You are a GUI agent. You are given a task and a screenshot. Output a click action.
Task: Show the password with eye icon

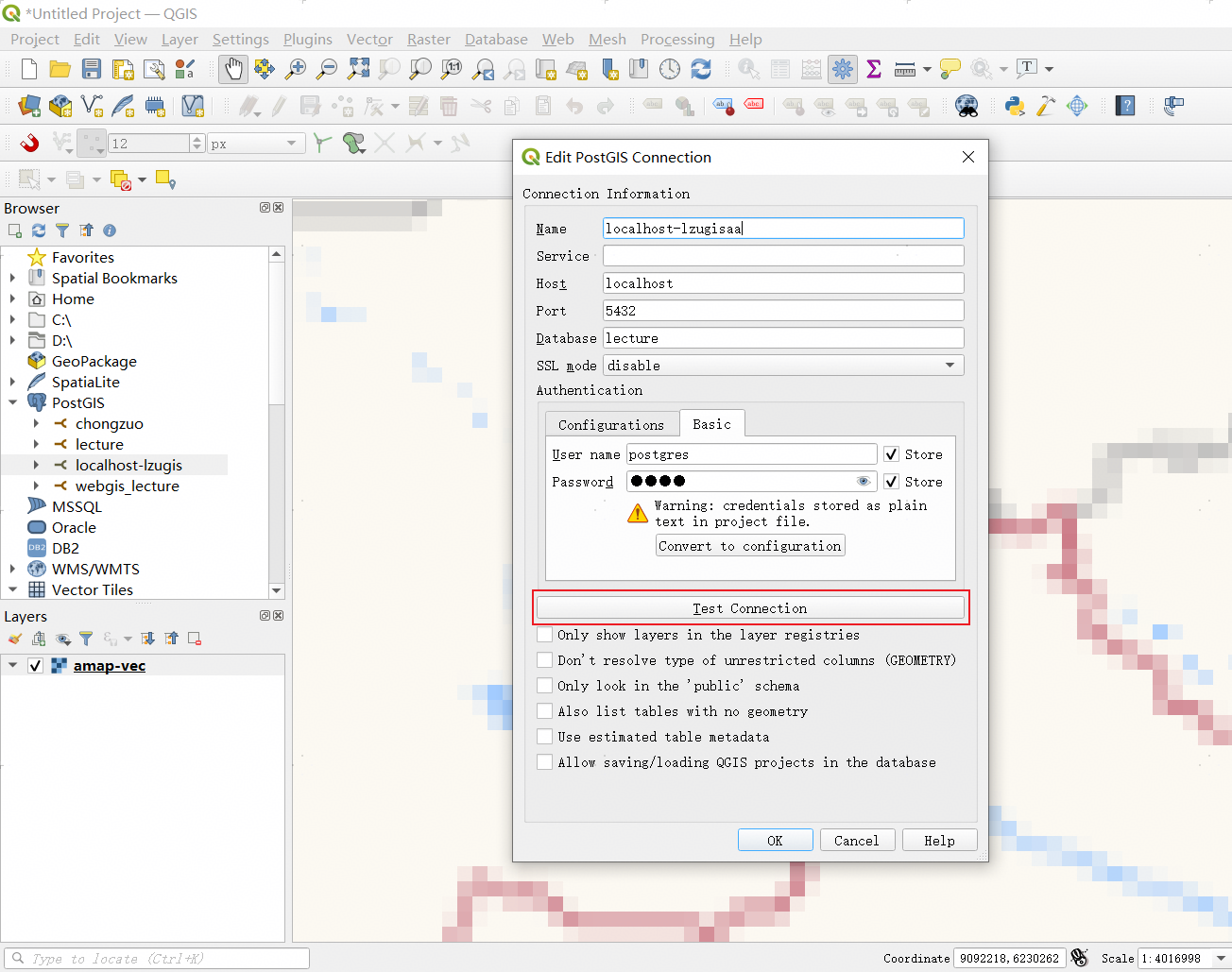[863, 482]
